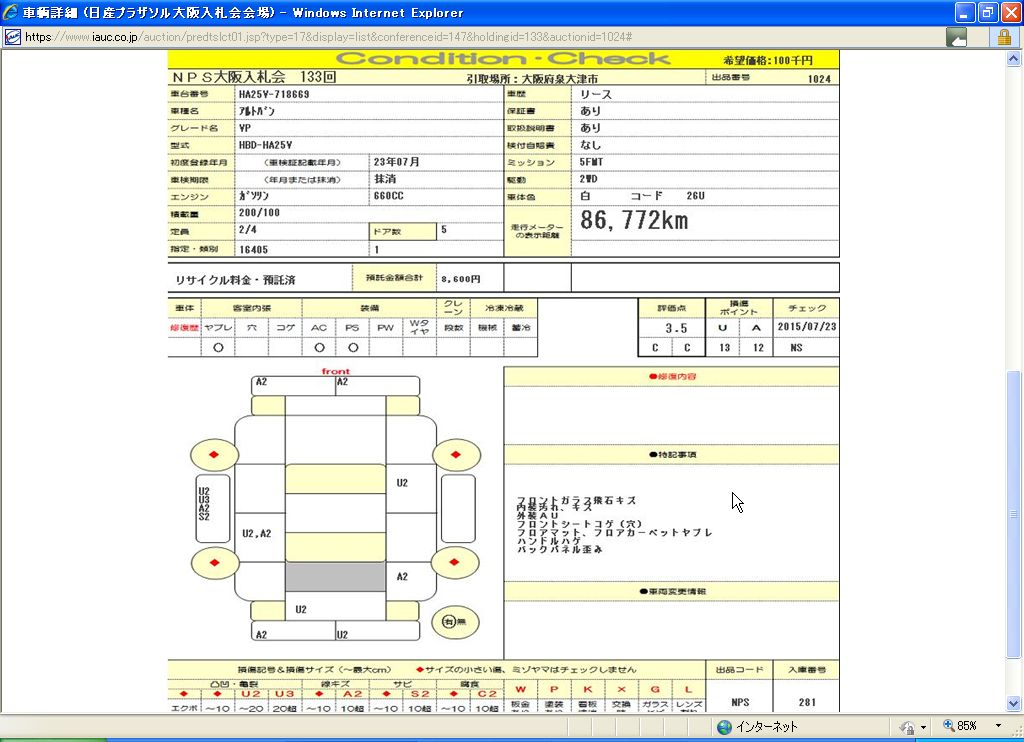This screenshot has height=742, width=1024.
Task: Open the privacy icon dropdown arrow
Action: point(922,727)
